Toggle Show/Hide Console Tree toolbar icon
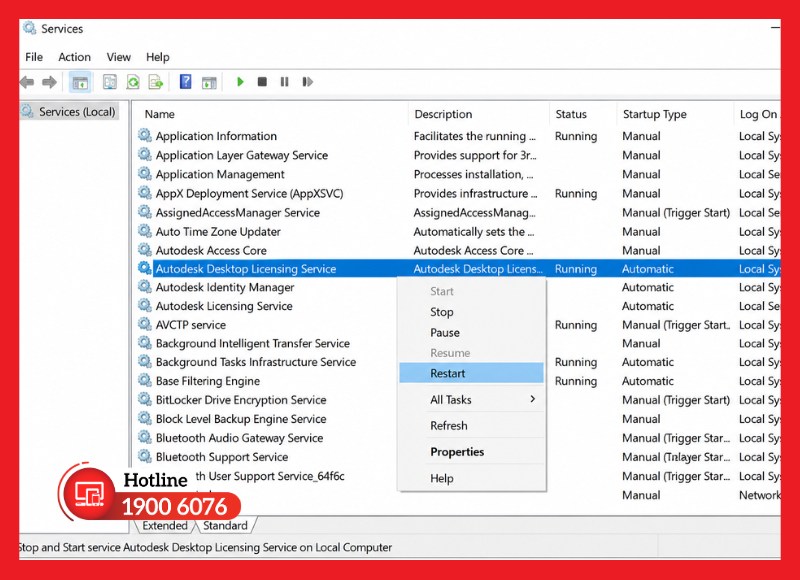 [x=80, y=82]
